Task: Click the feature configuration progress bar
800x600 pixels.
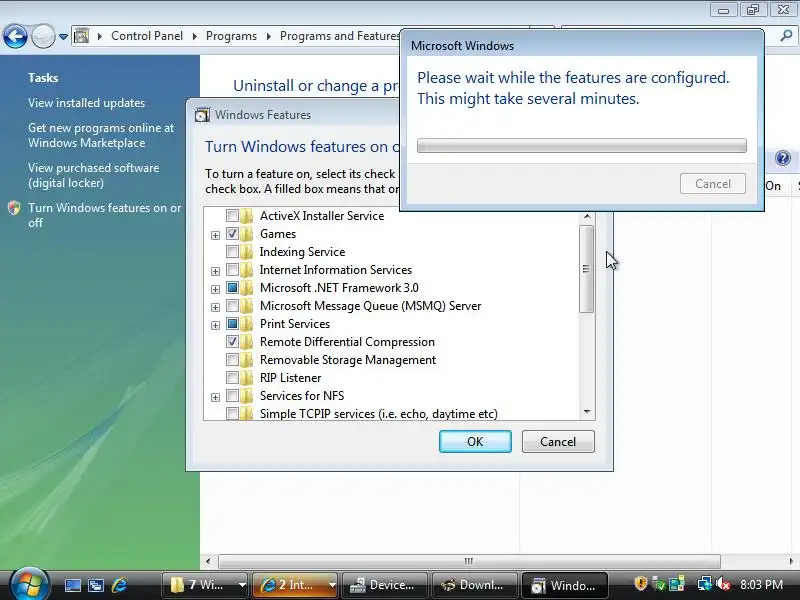Action: (x=582, y=145)
